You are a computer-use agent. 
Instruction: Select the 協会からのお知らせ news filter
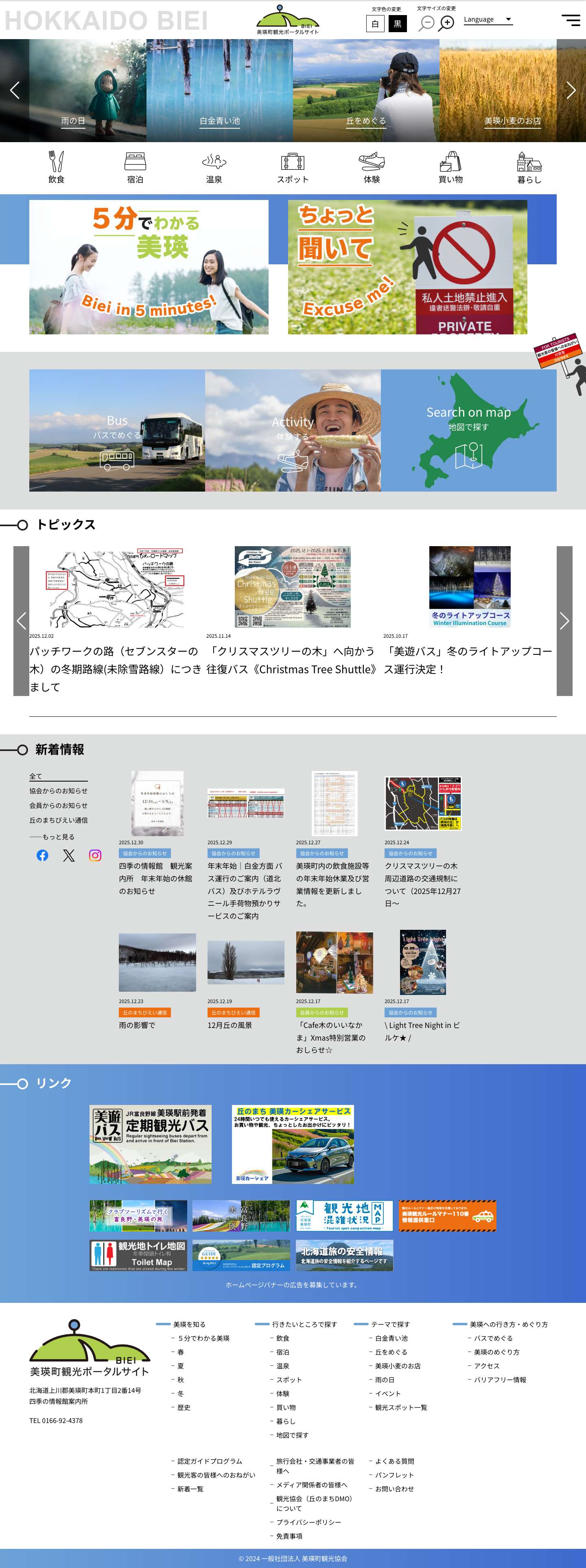coord(59,791)
